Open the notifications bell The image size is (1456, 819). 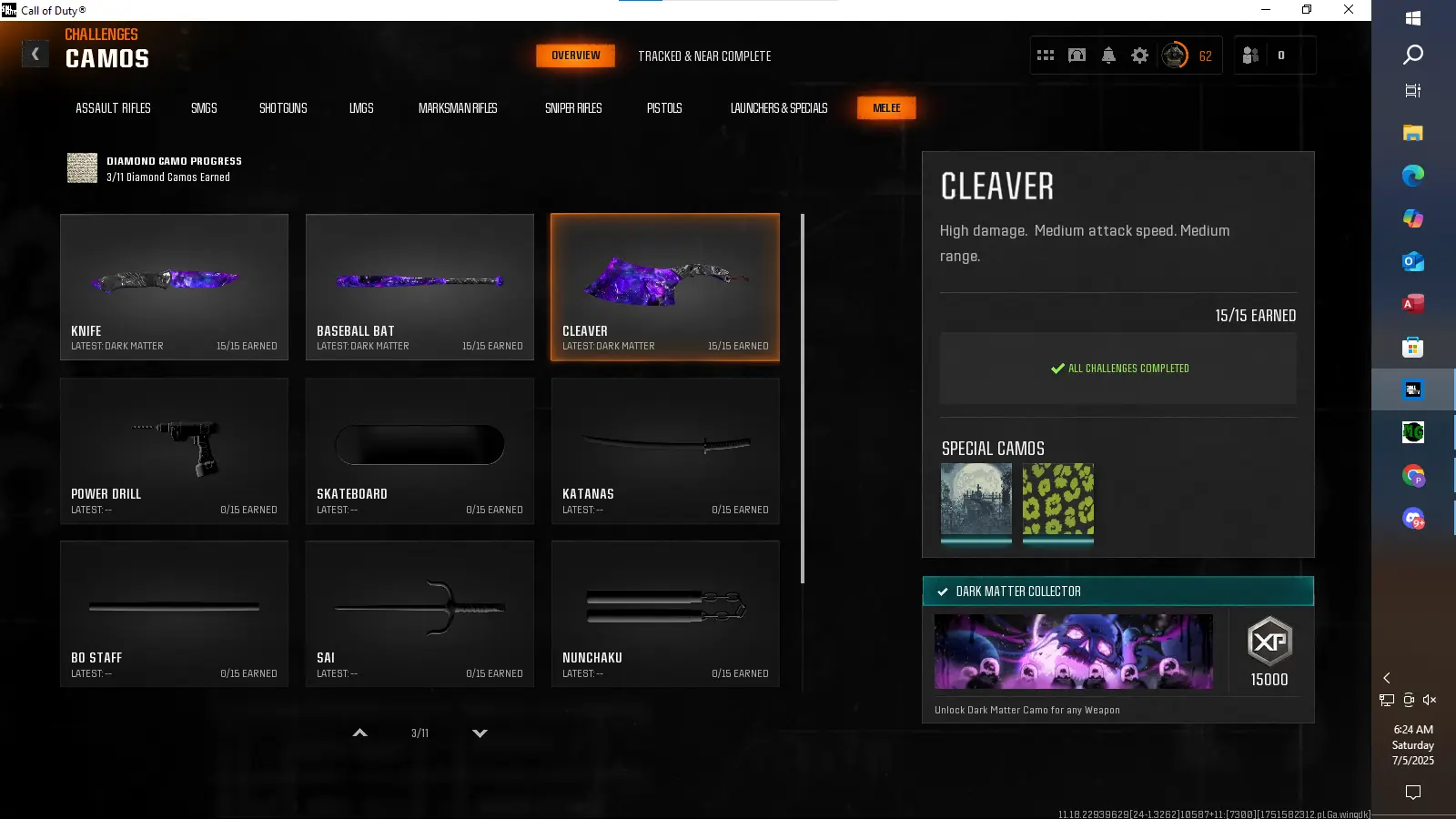pos(1108,56)
